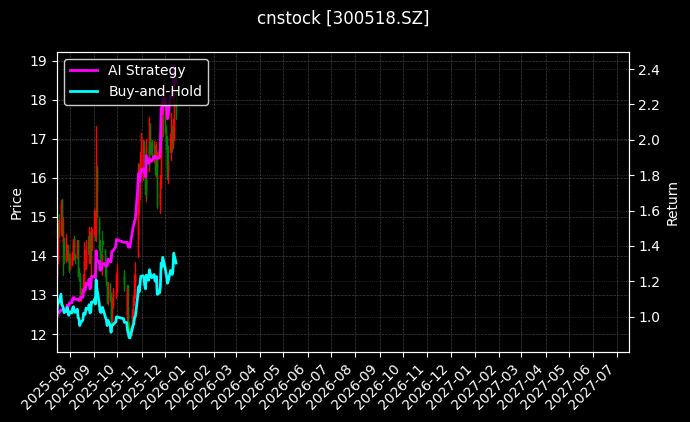Select the AI Strategy legend label

click(x=147, y=70)
